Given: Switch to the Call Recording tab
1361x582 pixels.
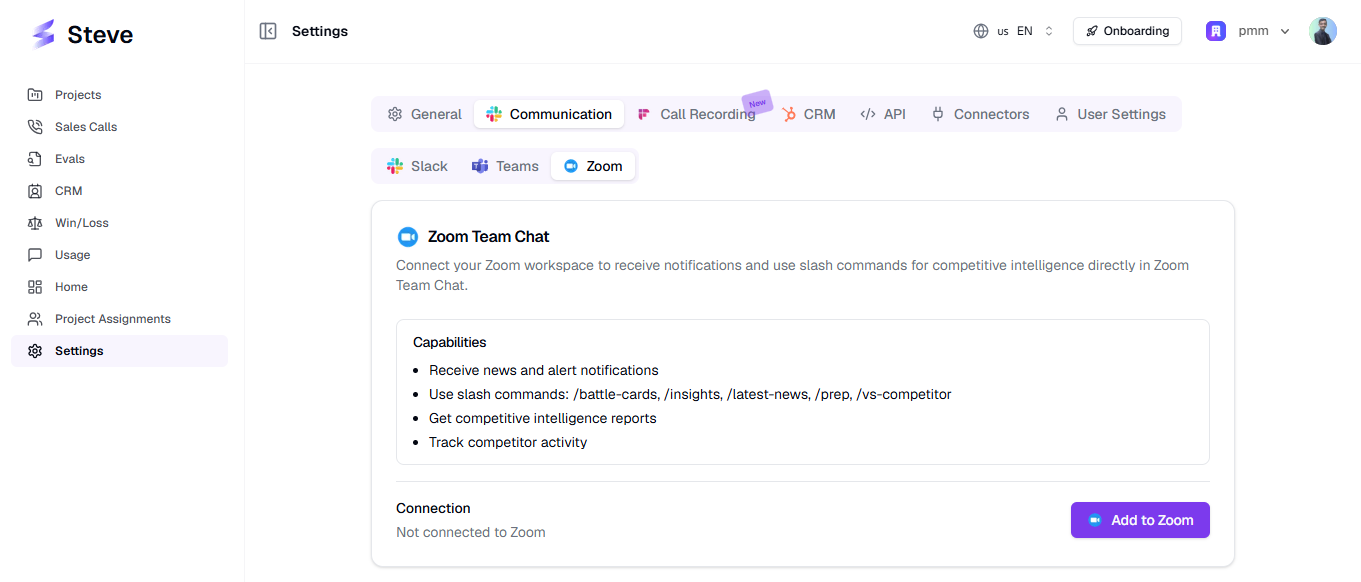Looking at the screenshot, I should (697, 114).
